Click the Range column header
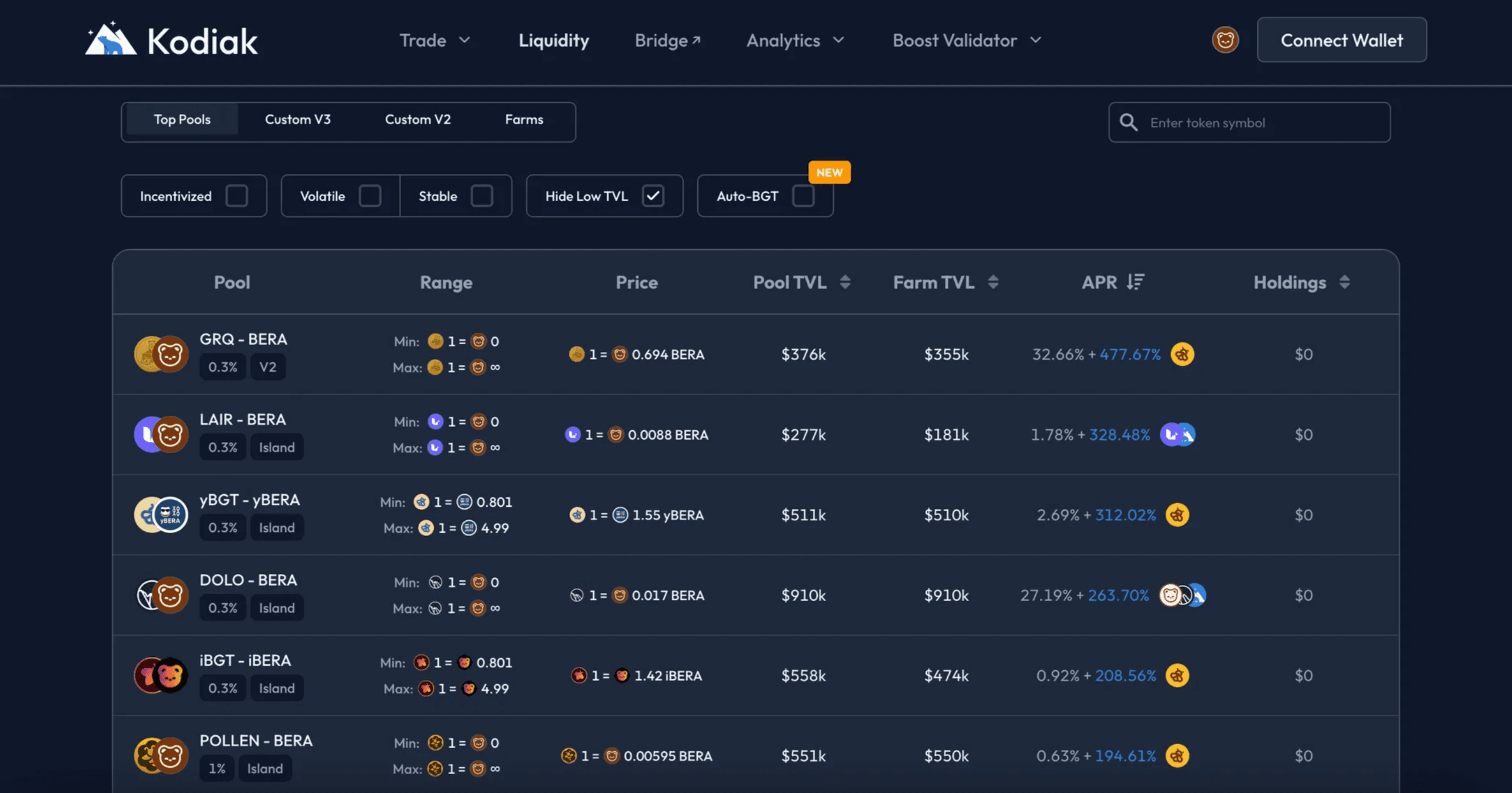The height and width of the screenshot is (793, 1512). pyautogui.click(x=446, y=282)
